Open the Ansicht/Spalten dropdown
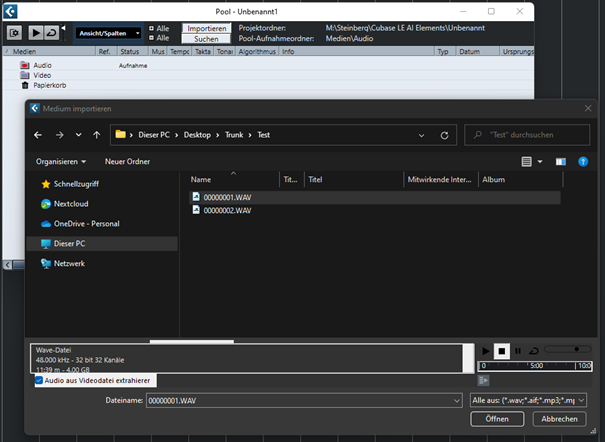Screen dimensions: 605x442 click(x=108, y=33)
